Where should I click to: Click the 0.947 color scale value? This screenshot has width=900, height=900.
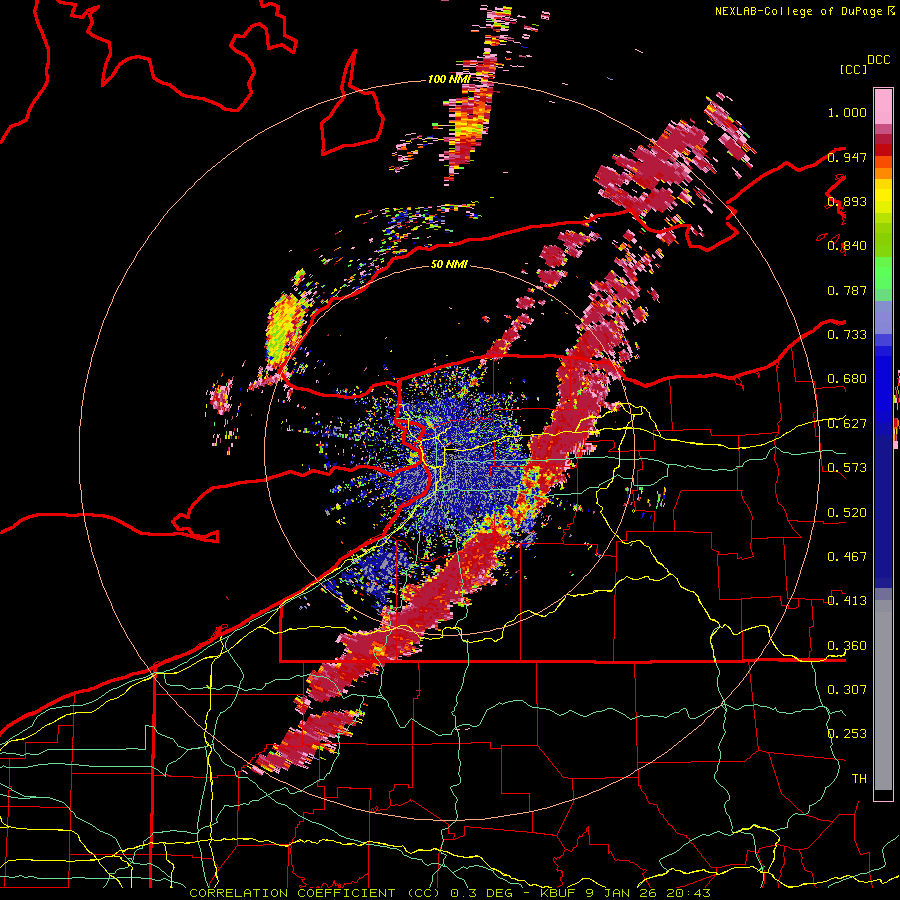847,157
